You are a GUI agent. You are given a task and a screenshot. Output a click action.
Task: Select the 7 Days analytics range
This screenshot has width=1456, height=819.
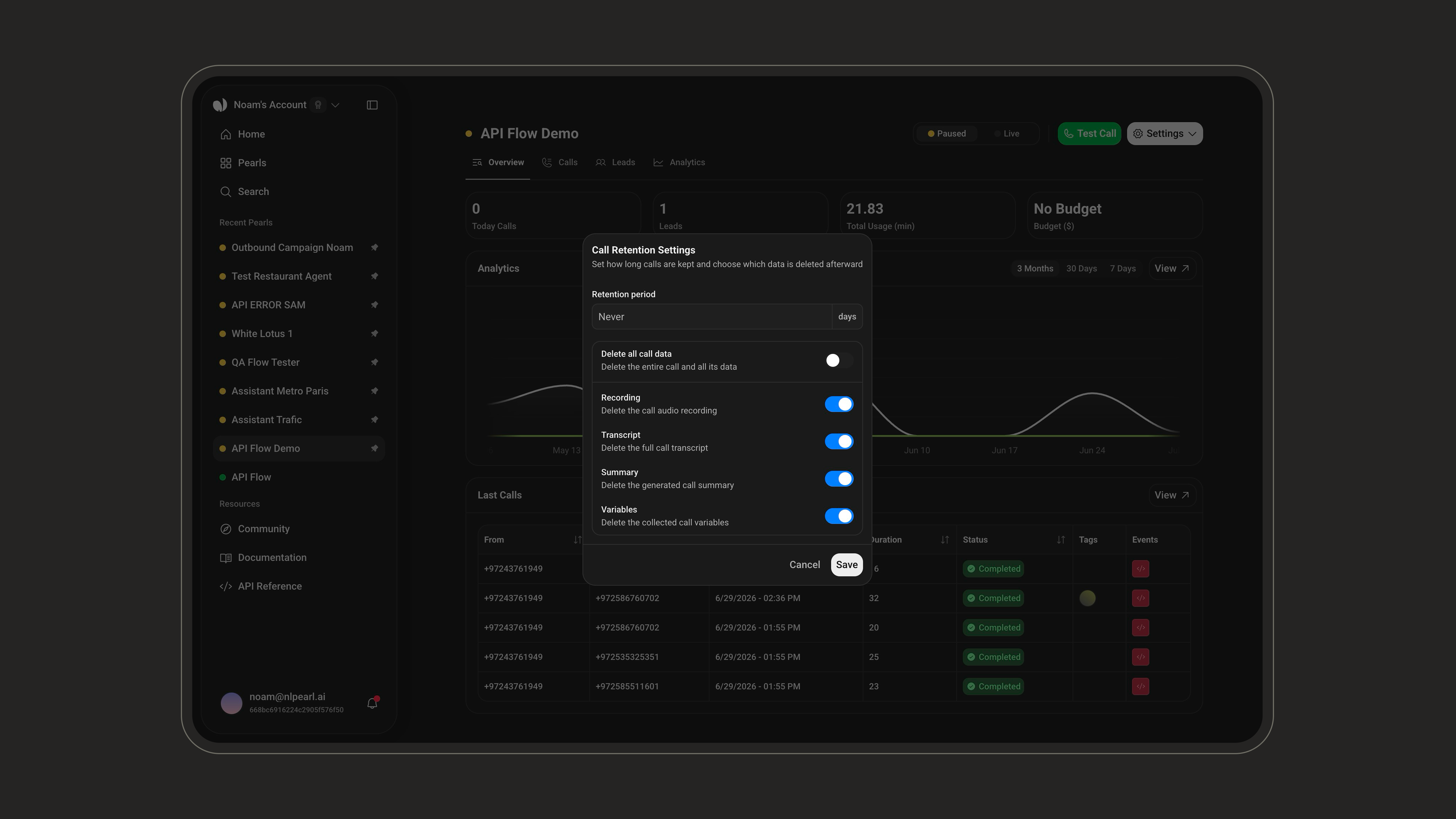pyautogui.click(x=1122, y=268)
